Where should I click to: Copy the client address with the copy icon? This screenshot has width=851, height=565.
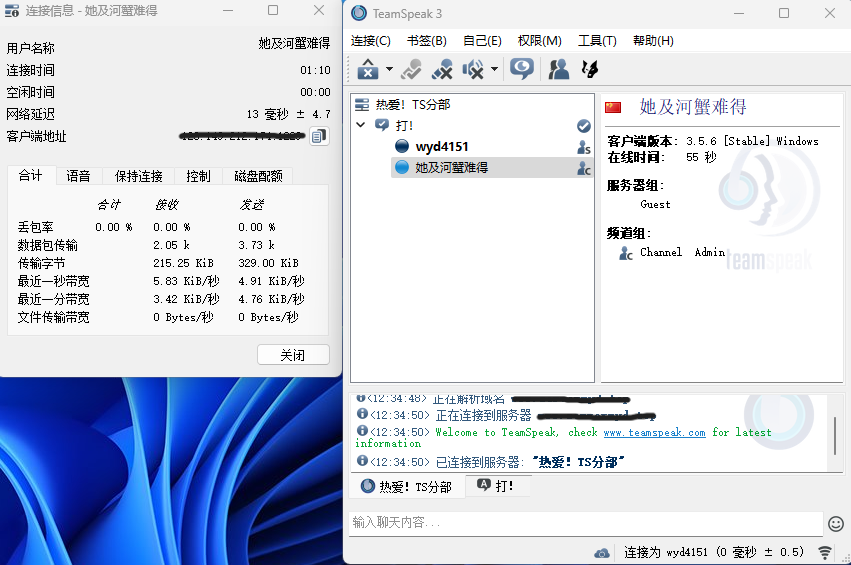click(319, 136)
